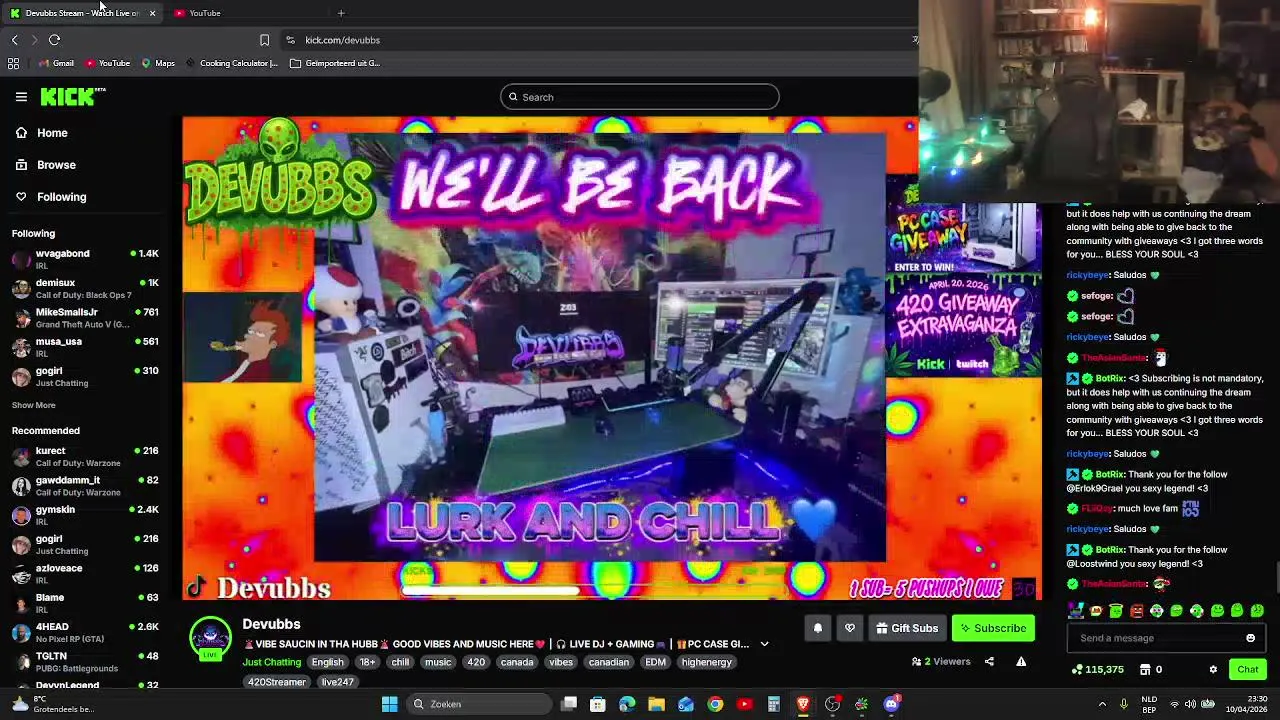Open demisux channel in Following list
This screenshot has height=720, width=1280.
85,288
